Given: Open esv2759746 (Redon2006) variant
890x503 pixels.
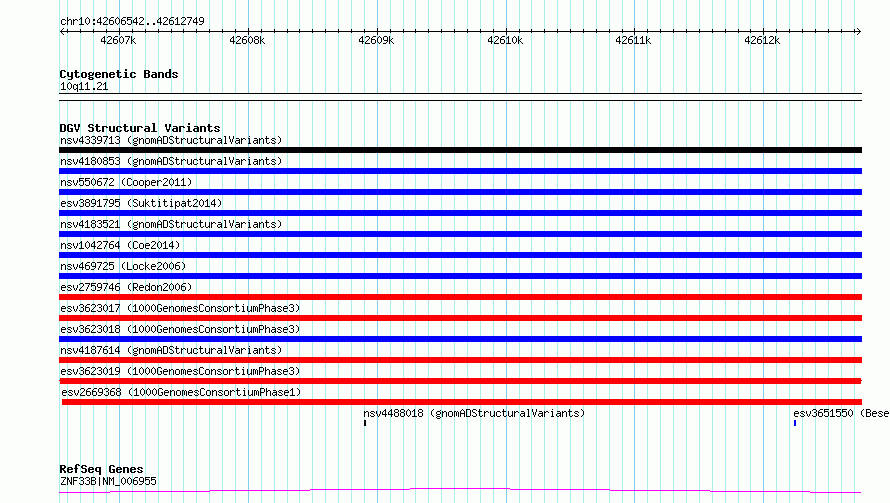Looking at the screenshot, I should (x=126, y=287).
